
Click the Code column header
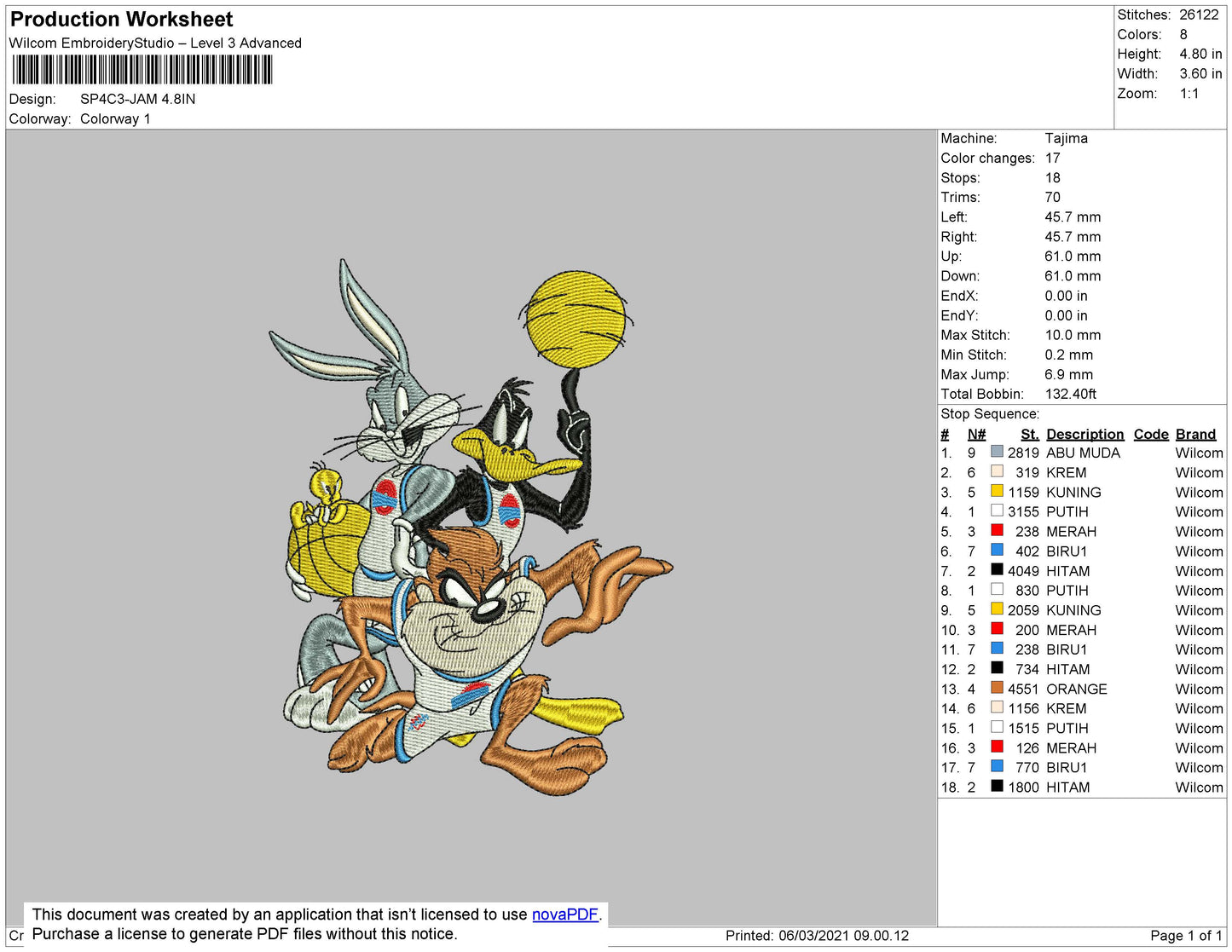(1151, 434)
